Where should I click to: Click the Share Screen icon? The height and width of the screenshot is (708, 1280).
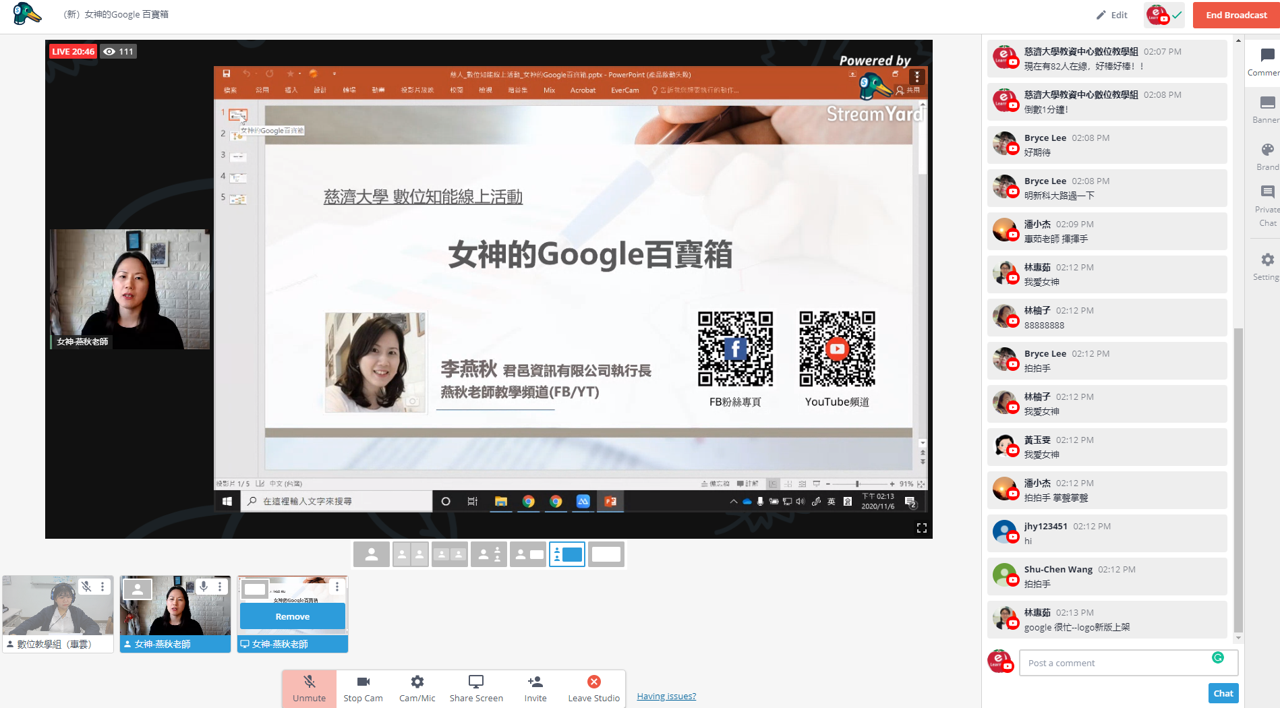[476, 688]
